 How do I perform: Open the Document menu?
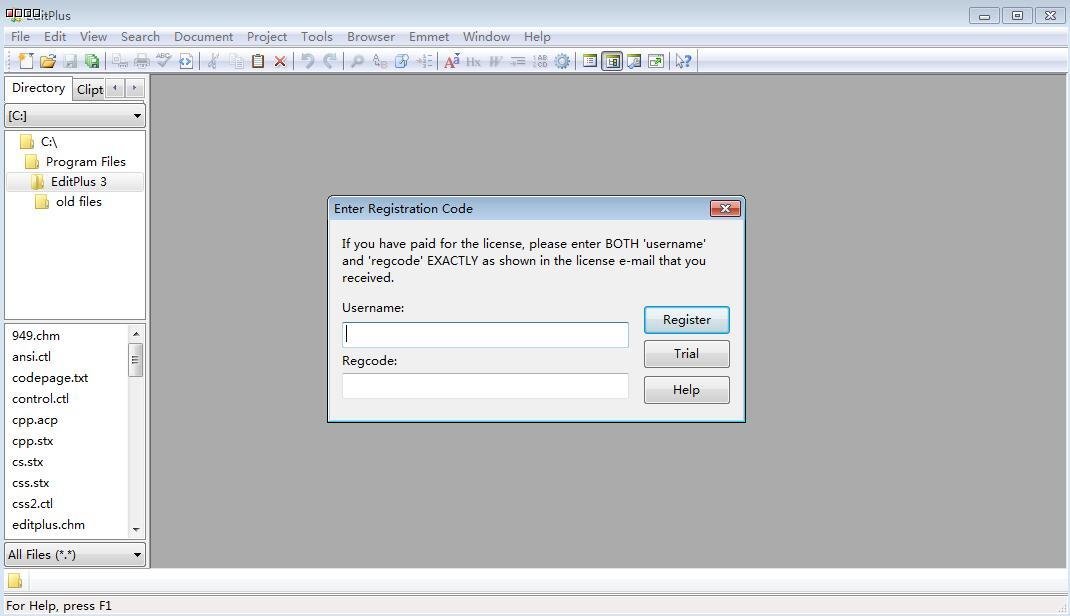203,37
